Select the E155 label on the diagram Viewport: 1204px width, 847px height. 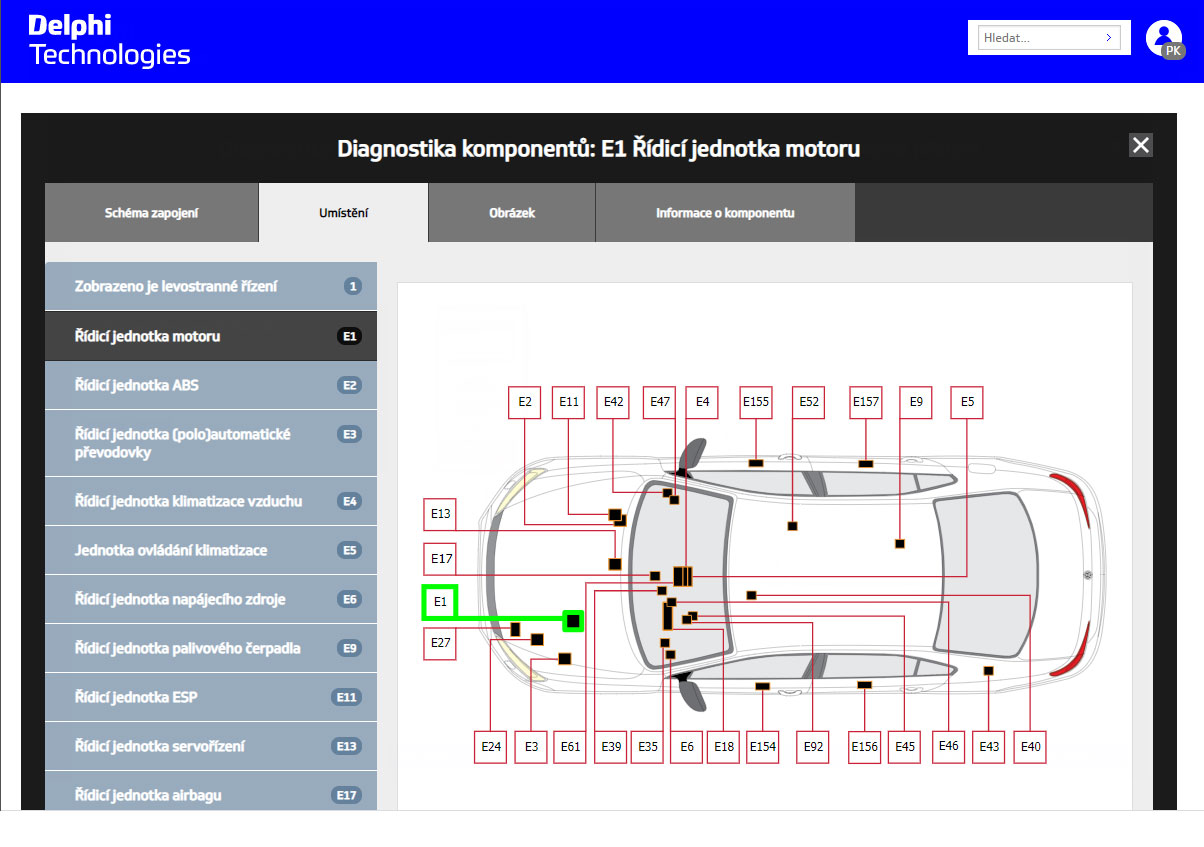pos(756,402)
